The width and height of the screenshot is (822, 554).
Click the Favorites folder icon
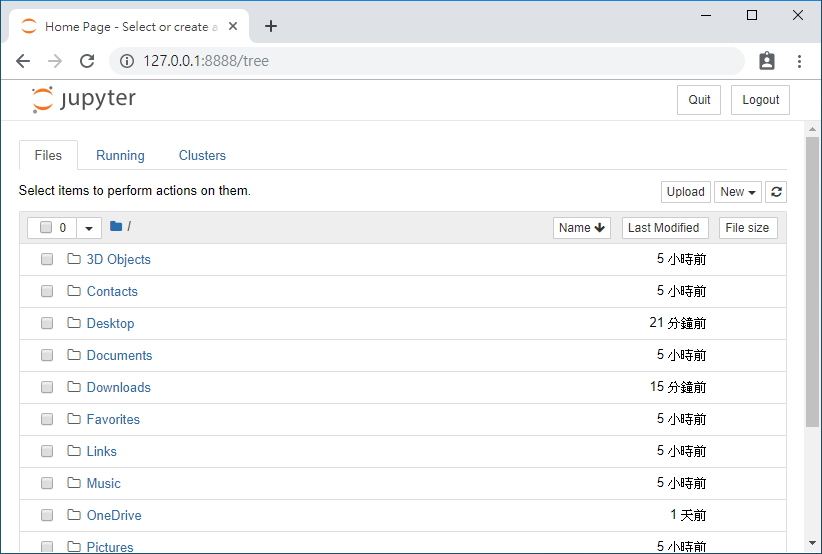74,418
